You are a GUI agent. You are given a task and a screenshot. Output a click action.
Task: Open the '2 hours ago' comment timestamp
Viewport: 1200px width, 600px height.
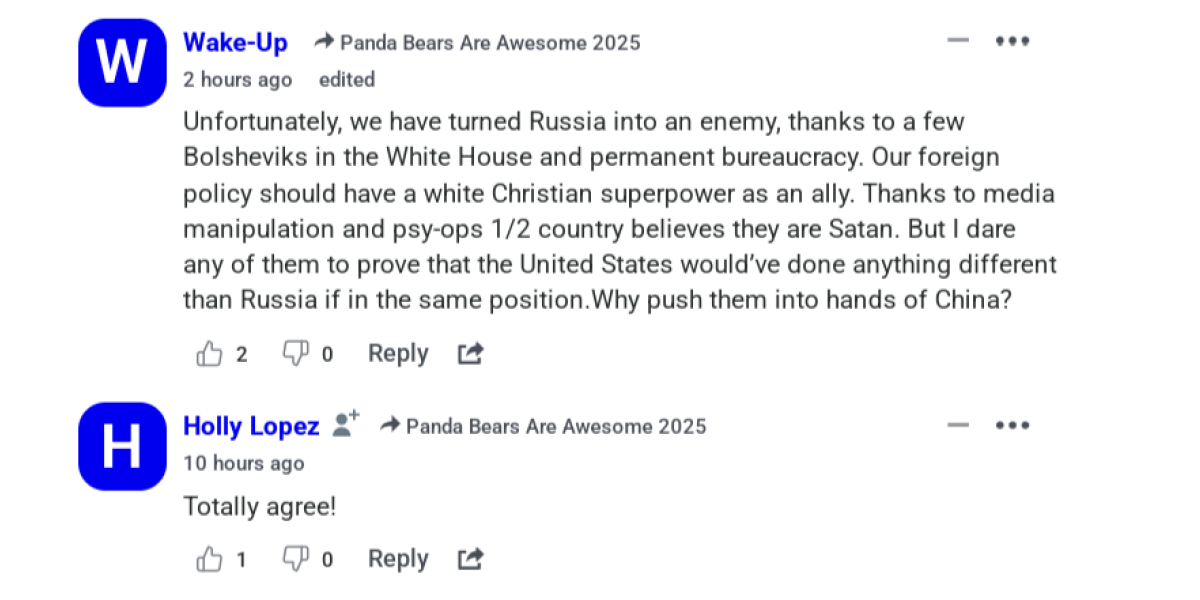pyautogui.click(x=238, y=80)
